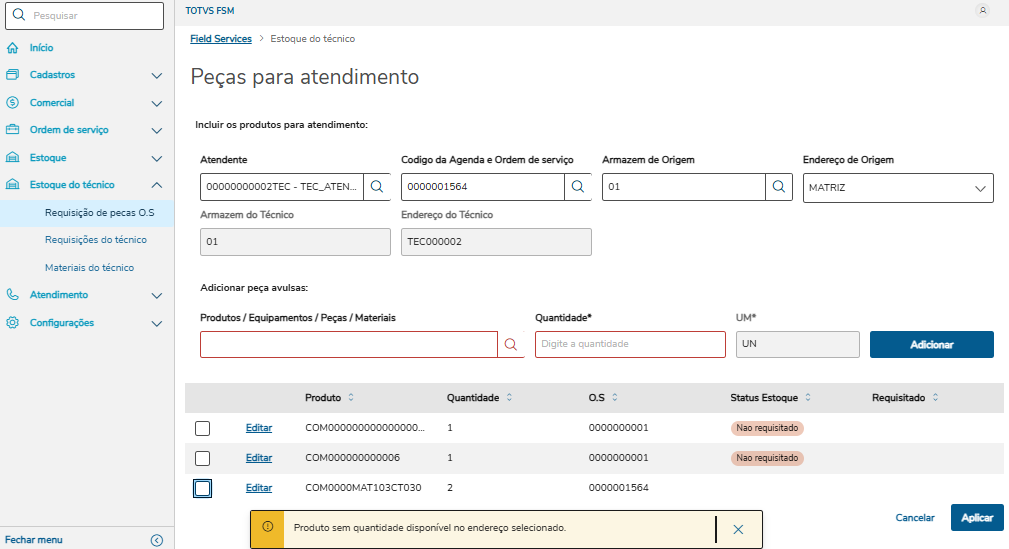Click the Quantidade input field
1009x549 pixels.
[x=630, y=344]
